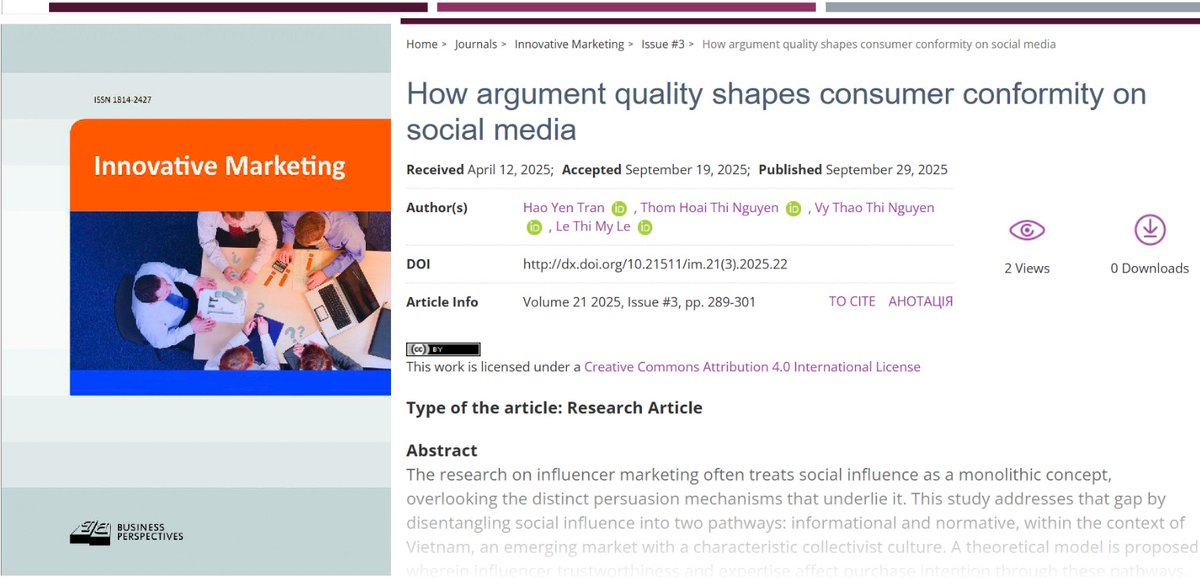The image size is (1200, 578).
Task: Click the 'Published September 29, 2025' date text
Action: (x=853, y=170)
